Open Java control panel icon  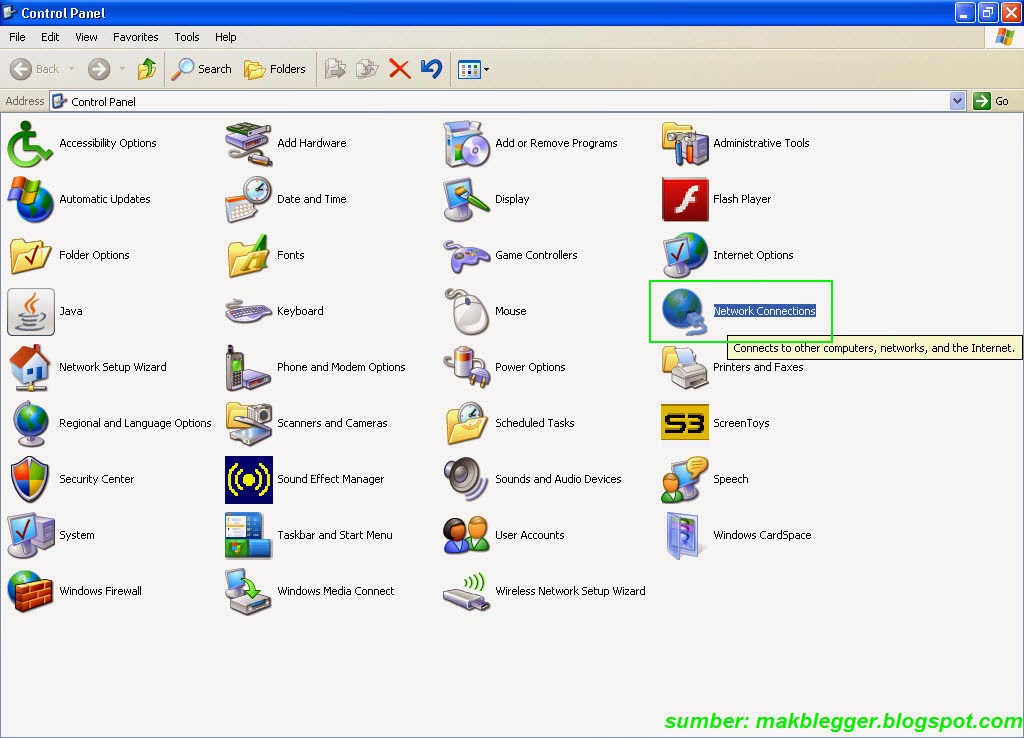pos(31,312)
